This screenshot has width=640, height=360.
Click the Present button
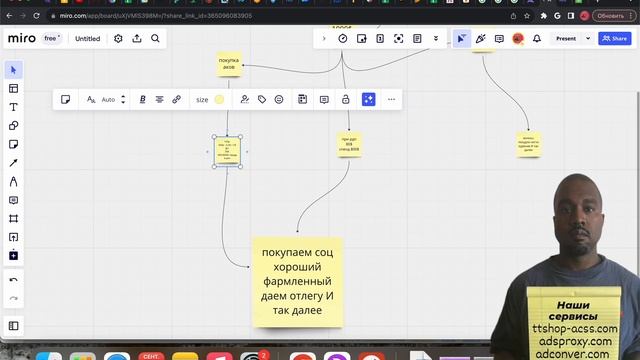coord(566,39)
